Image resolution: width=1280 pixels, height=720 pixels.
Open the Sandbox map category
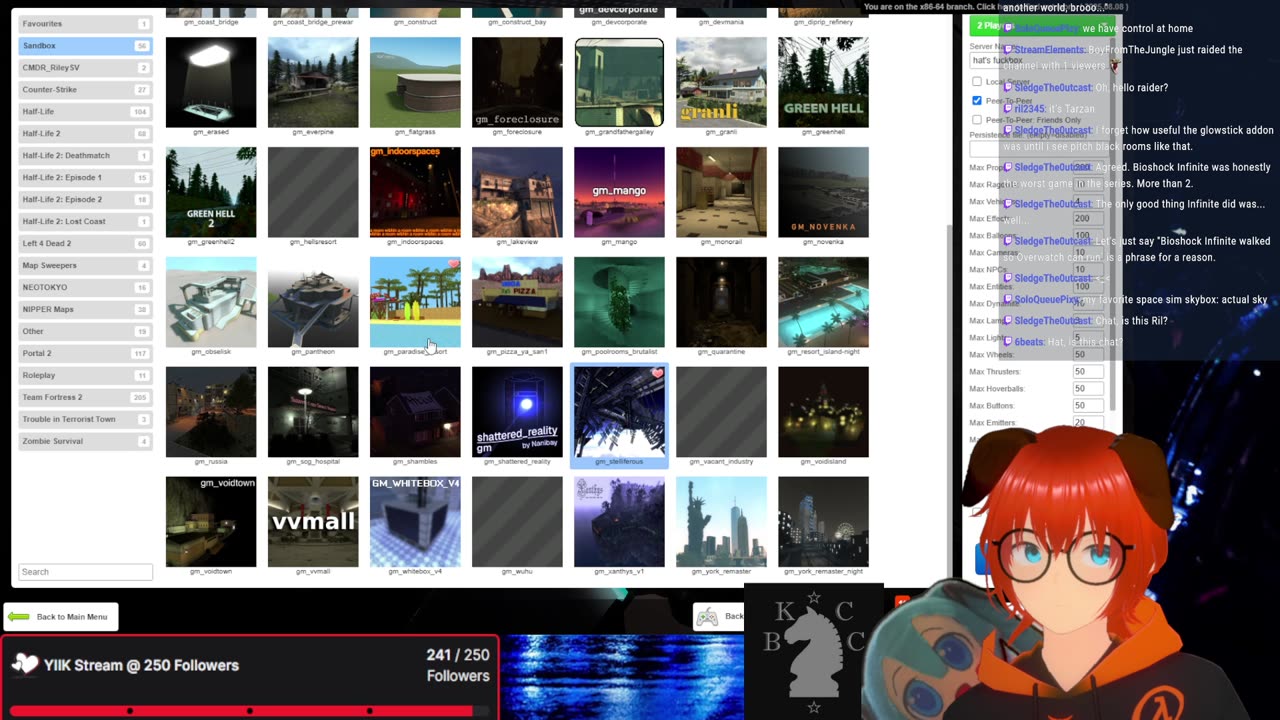(x=85, y=45)
